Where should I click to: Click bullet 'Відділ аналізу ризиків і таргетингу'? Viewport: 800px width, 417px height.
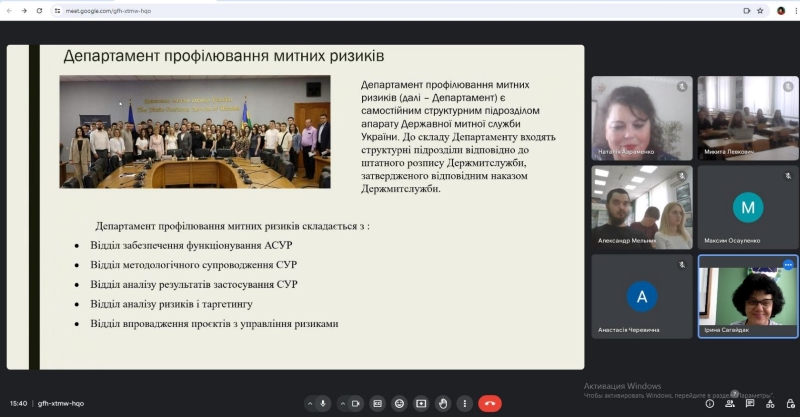171,304
